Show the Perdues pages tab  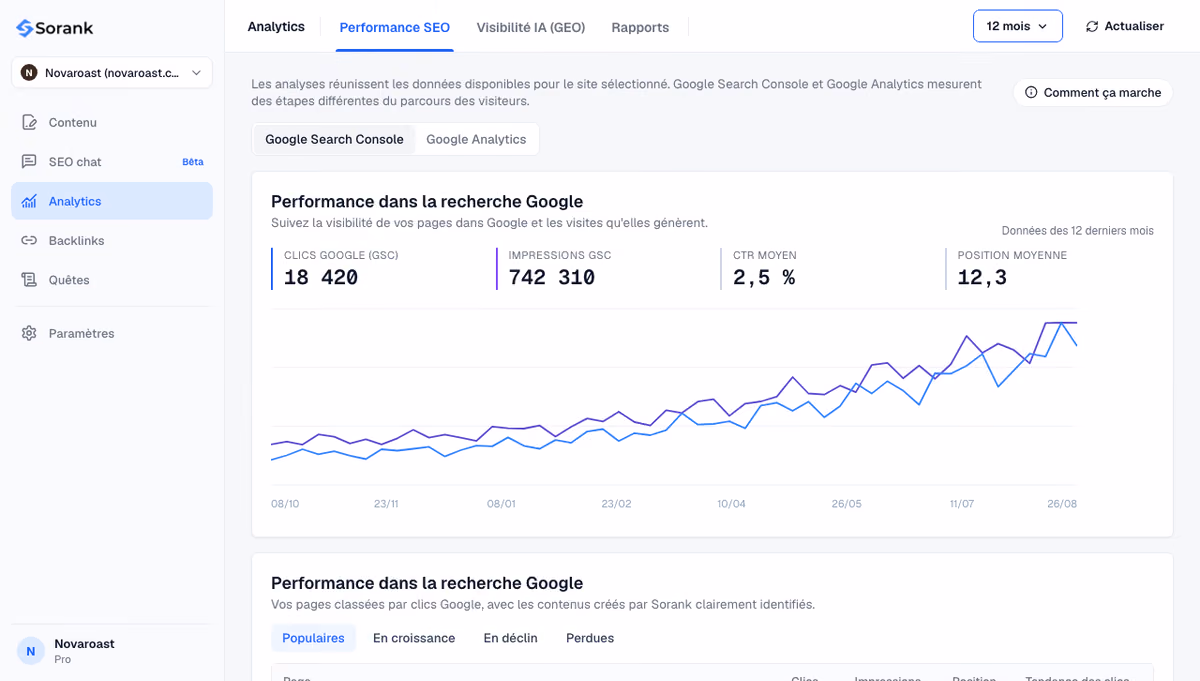(x=590, y=638)
